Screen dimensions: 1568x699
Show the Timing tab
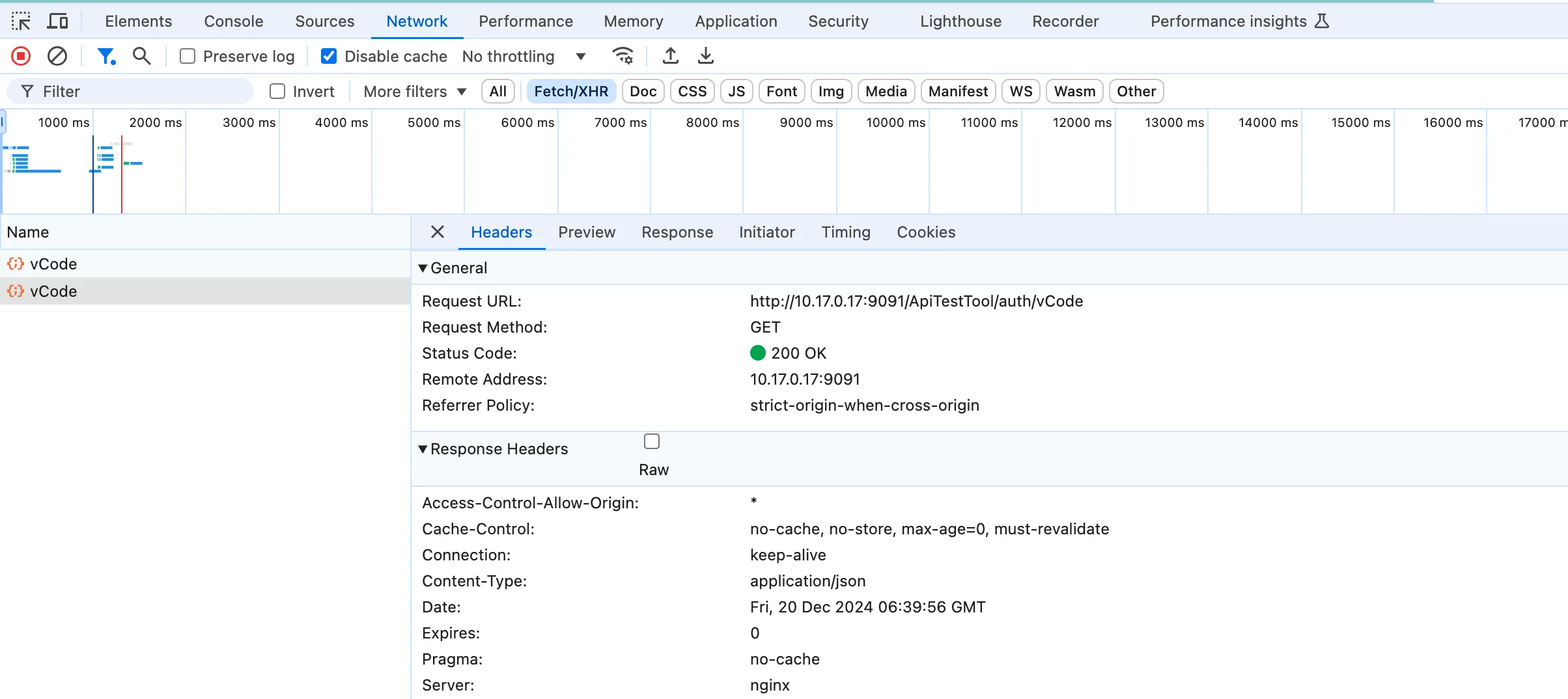point(846,232)
